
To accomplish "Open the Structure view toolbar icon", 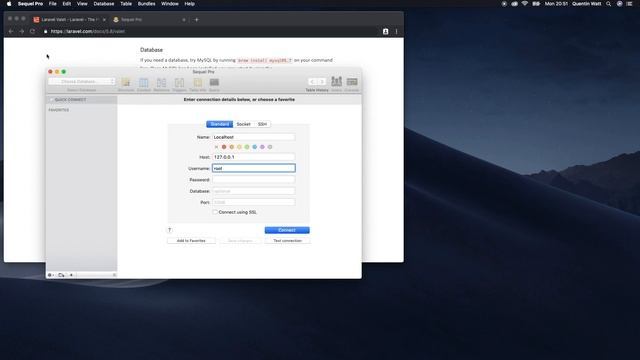I will click(126, 83).
